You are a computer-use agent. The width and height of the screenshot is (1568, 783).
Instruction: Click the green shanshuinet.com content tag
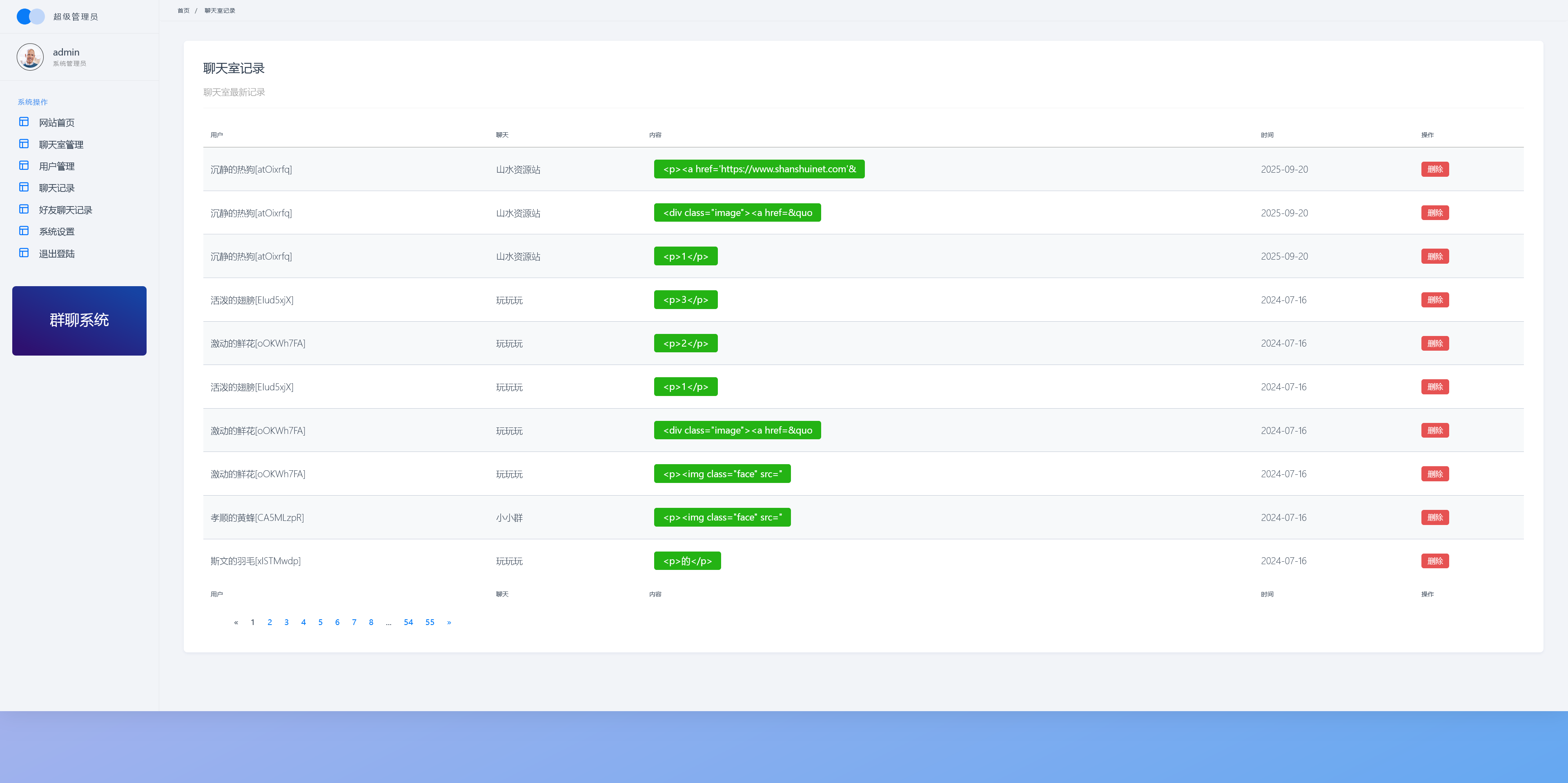pos(759,169)
